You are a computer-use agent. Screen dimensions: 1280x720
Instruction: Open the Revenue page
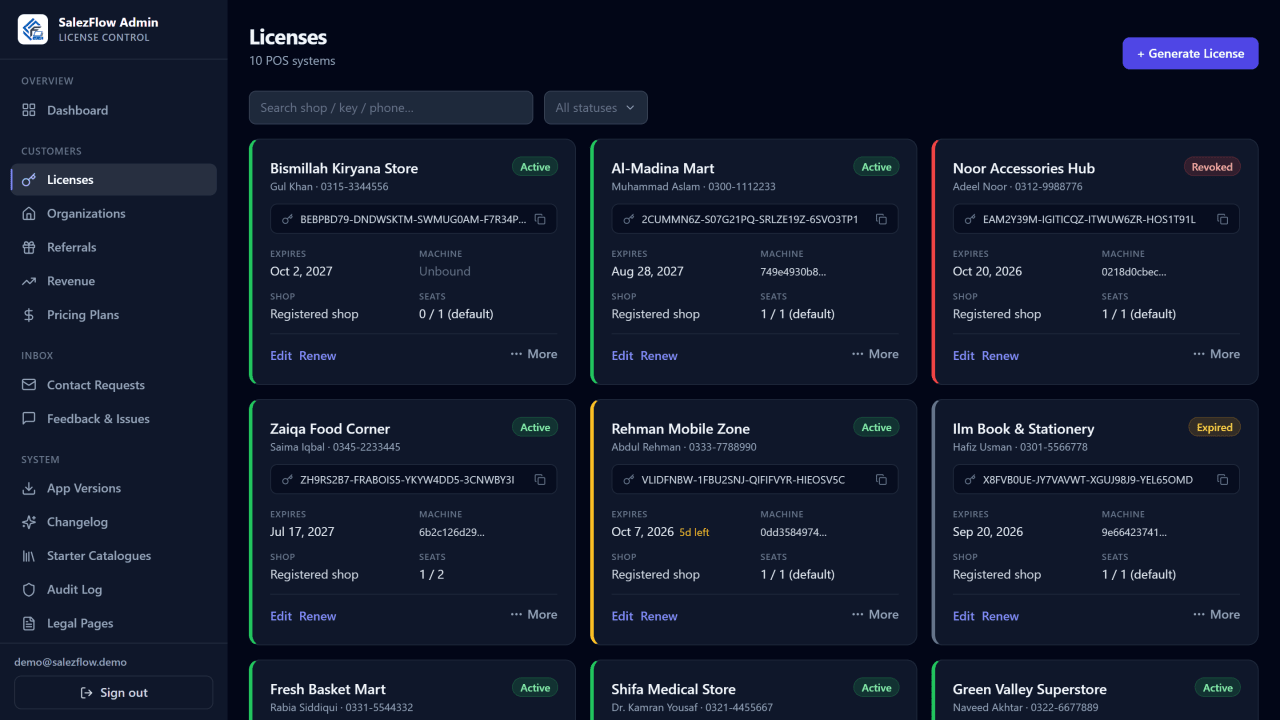pyautogui.click(x=114, y=281)
